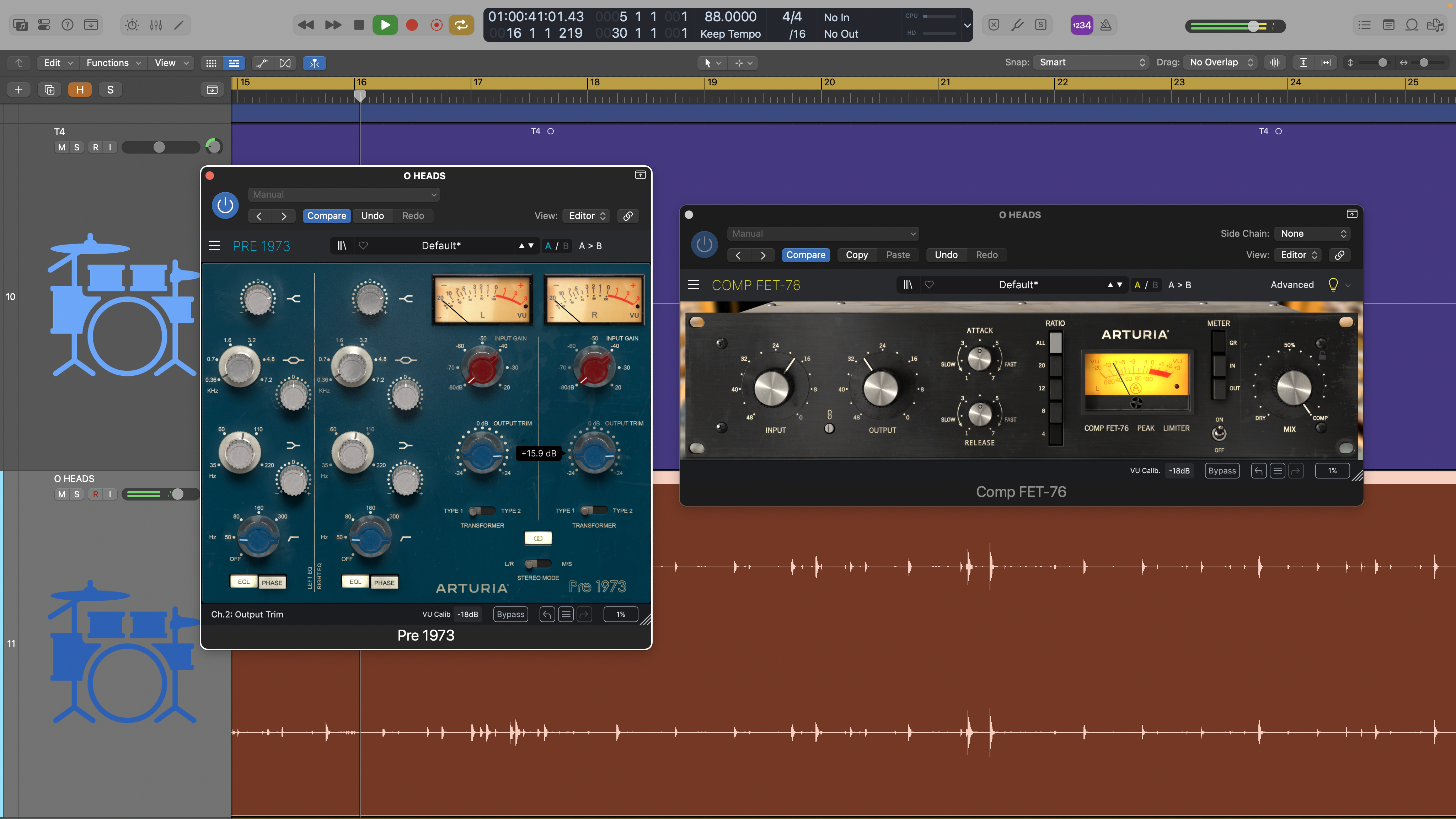Screen dimensions: 1456x819
Task: Click Copy in Comp FET-76 window
Action: click(x=857, y=255)
